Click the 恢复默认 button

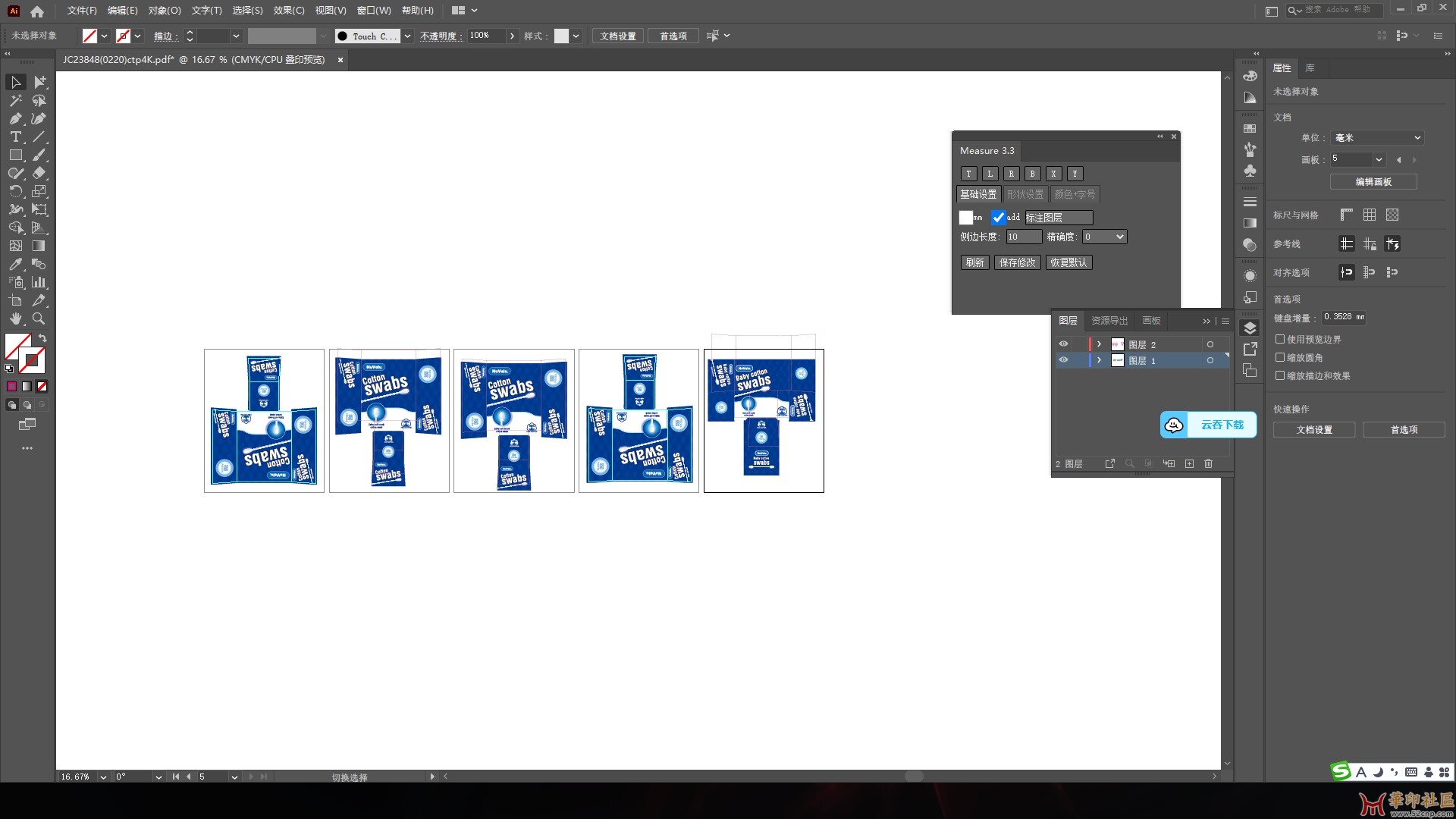pyautogui.click(x=1068, y=262)
